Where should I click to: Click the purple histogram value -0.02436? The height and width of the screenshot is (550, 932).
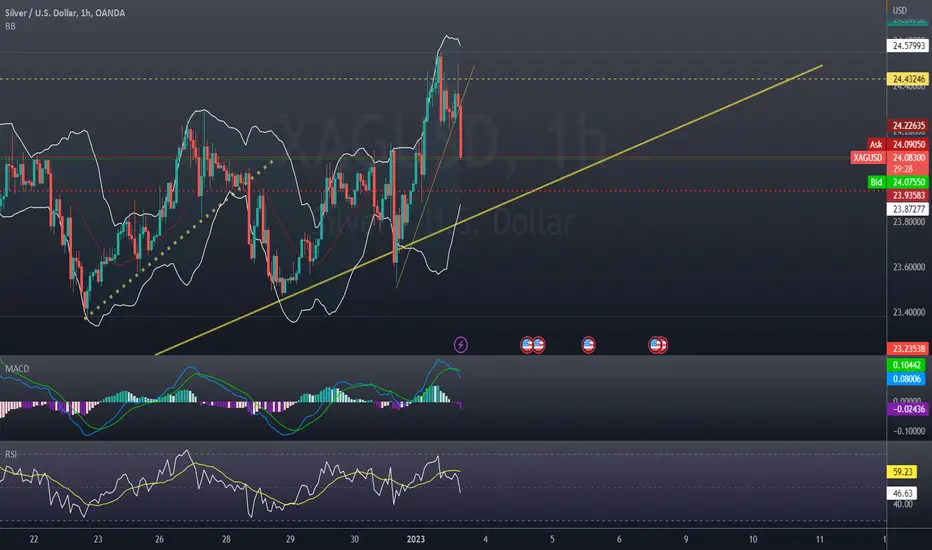click(908, 409)
